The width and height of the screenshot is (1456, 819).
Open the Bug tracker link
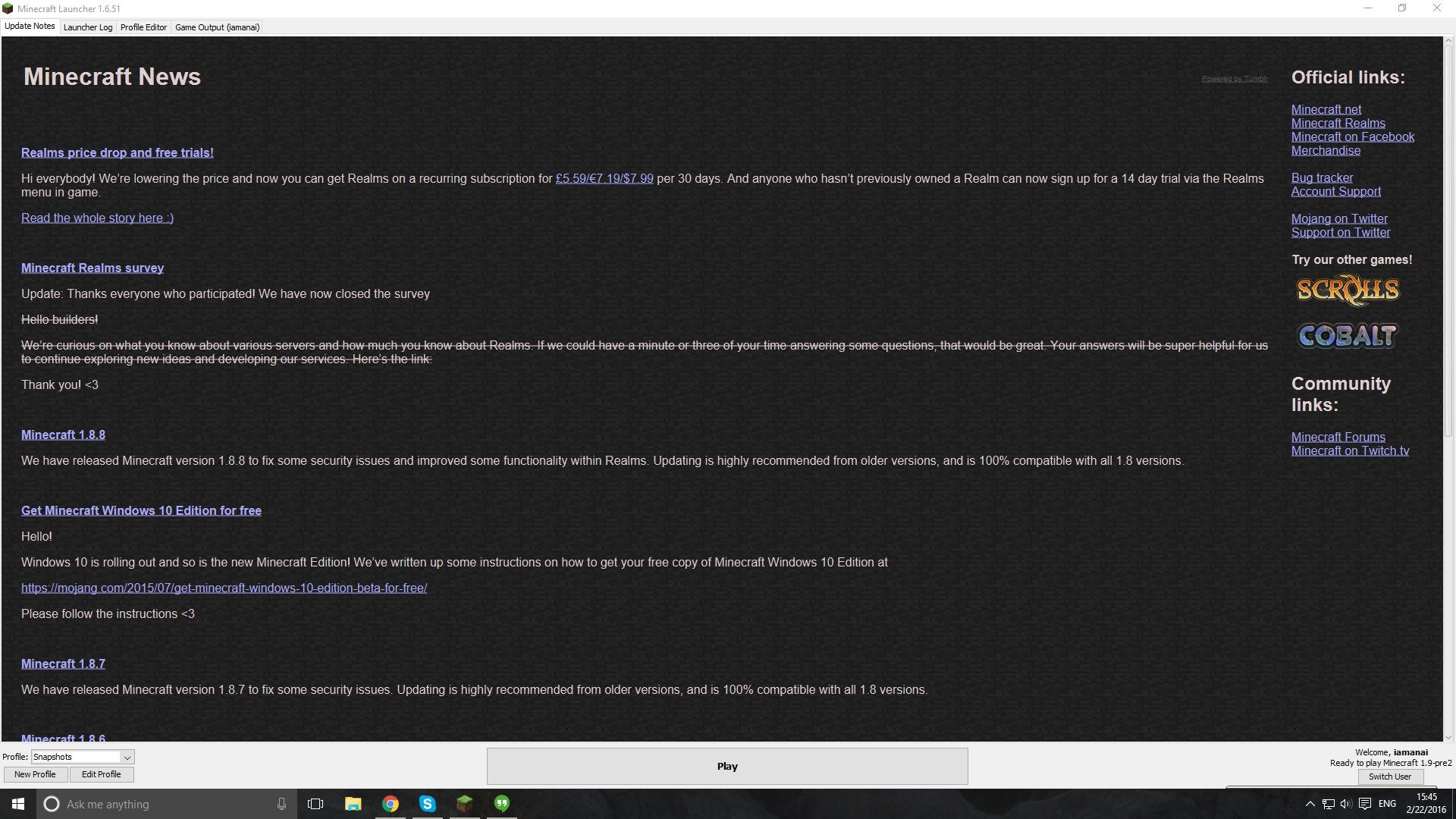coord(1322,177)
